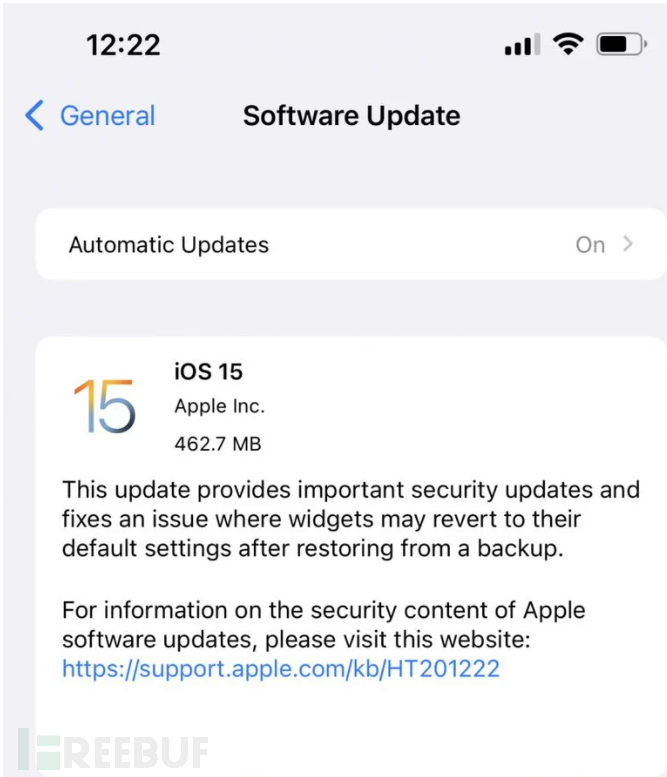Tap the Wi-Fi status icon
The width and height of the screenshot is (667, 777).
568,44
